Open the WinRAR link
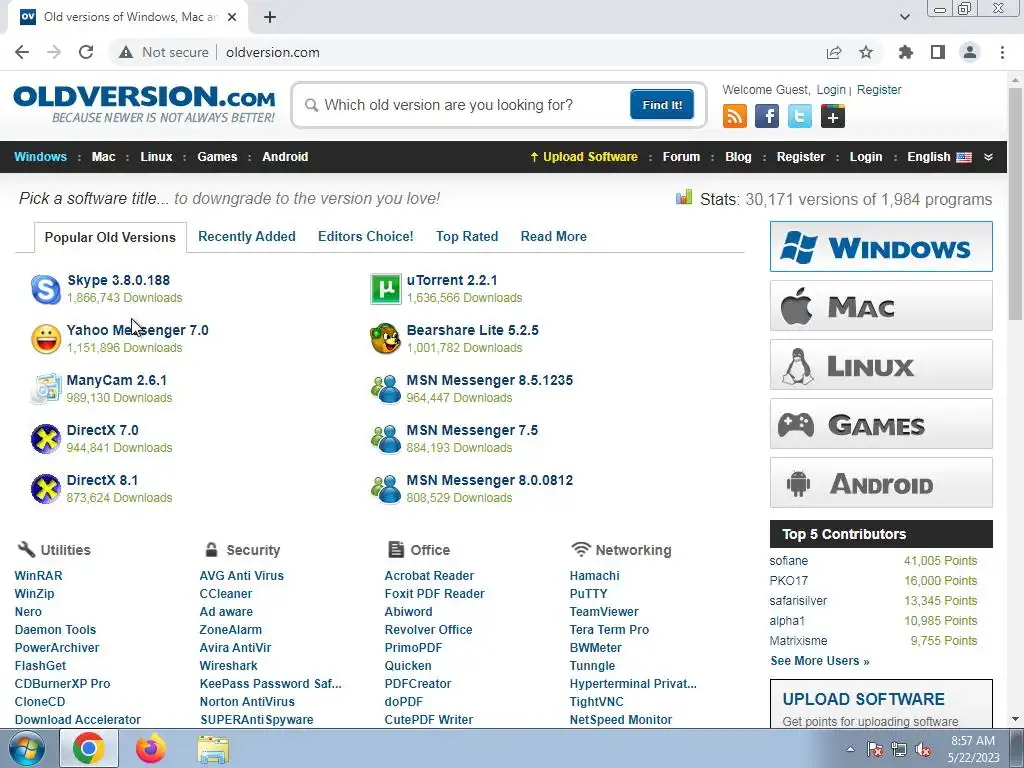The width and height of the screenshot is (1024, 768). click(39, 575)
